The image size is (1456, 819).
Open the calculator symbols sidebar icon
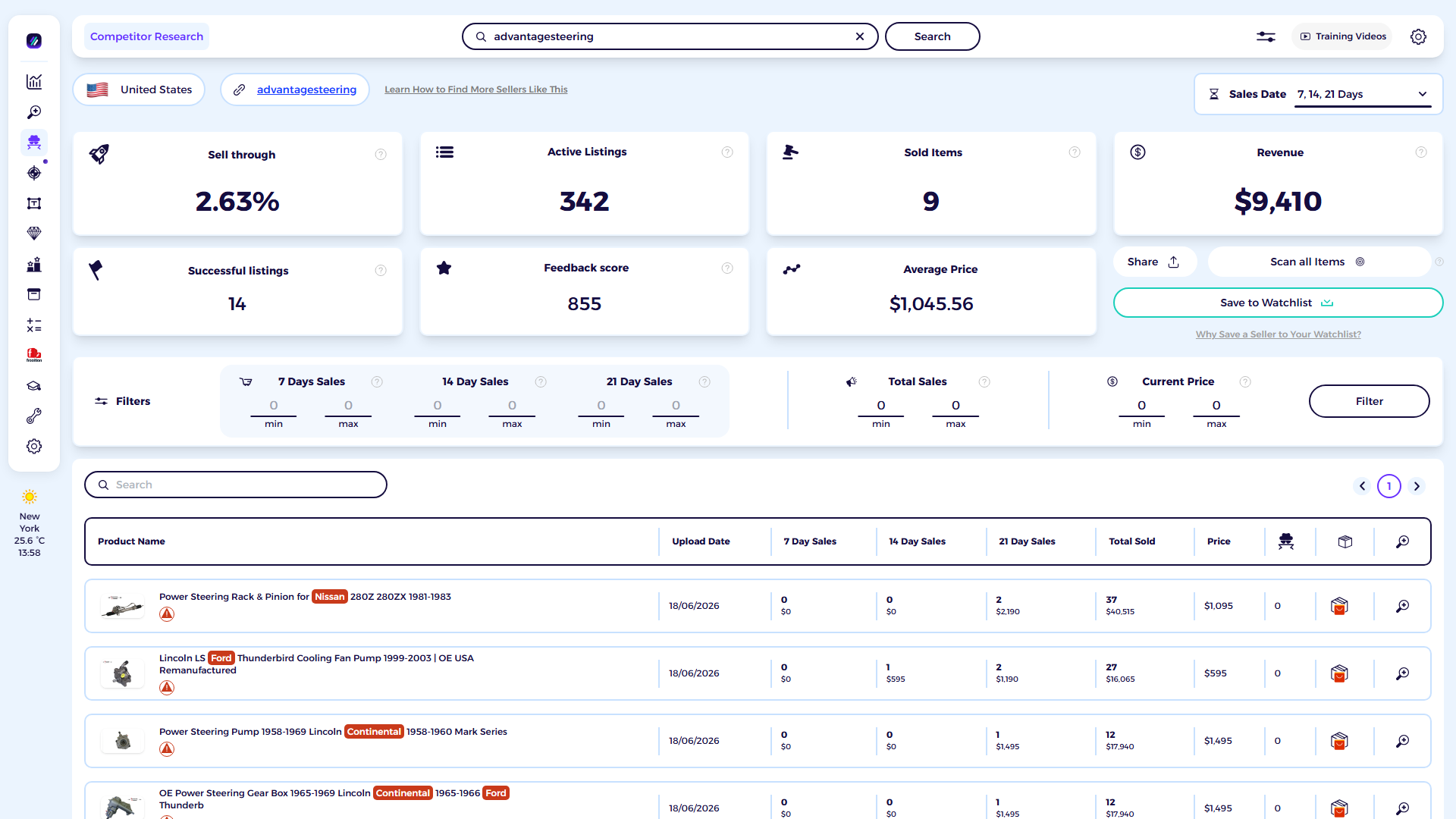pyautogui.click(x=34, y=325)
